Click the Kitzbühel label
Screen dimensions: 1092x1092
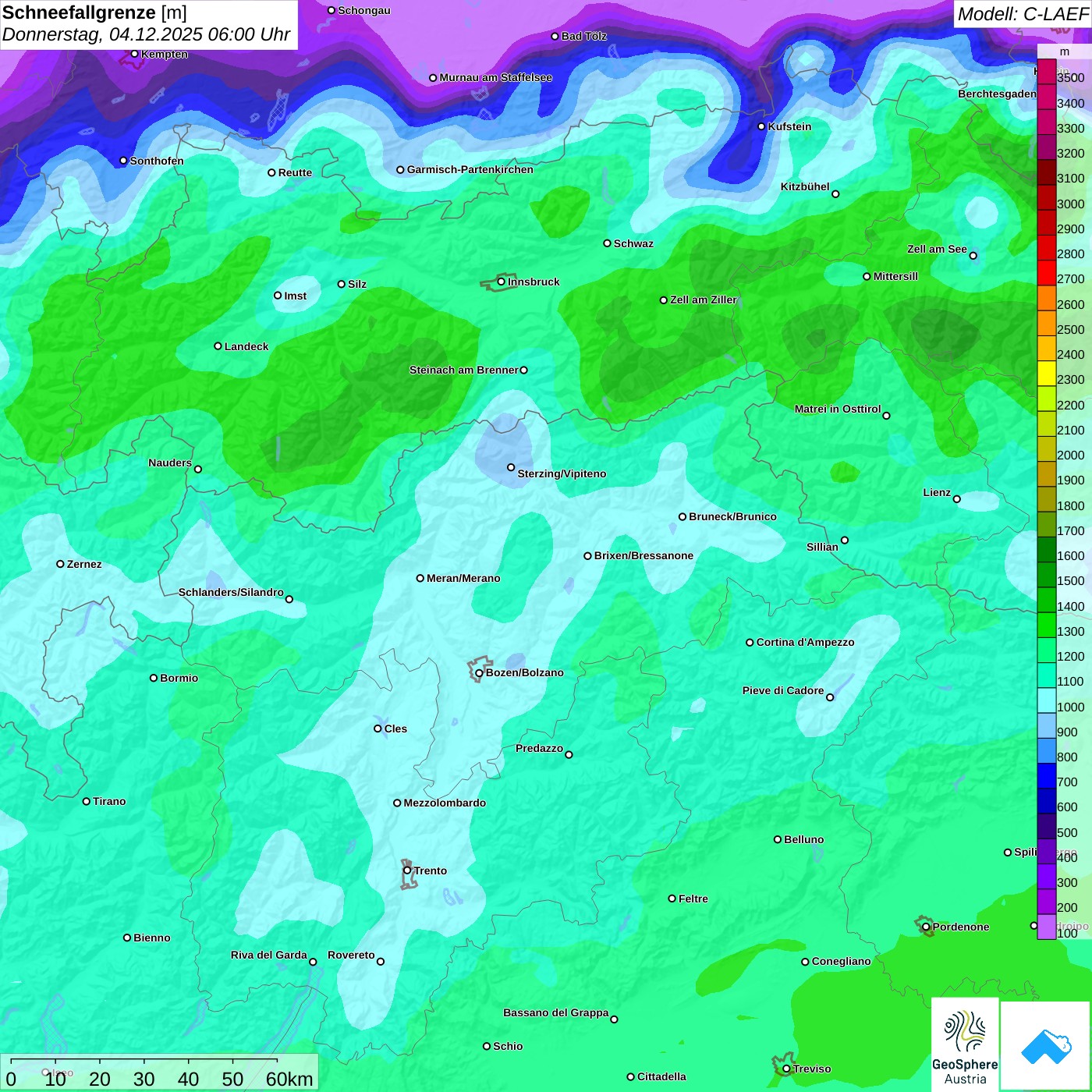805,186
